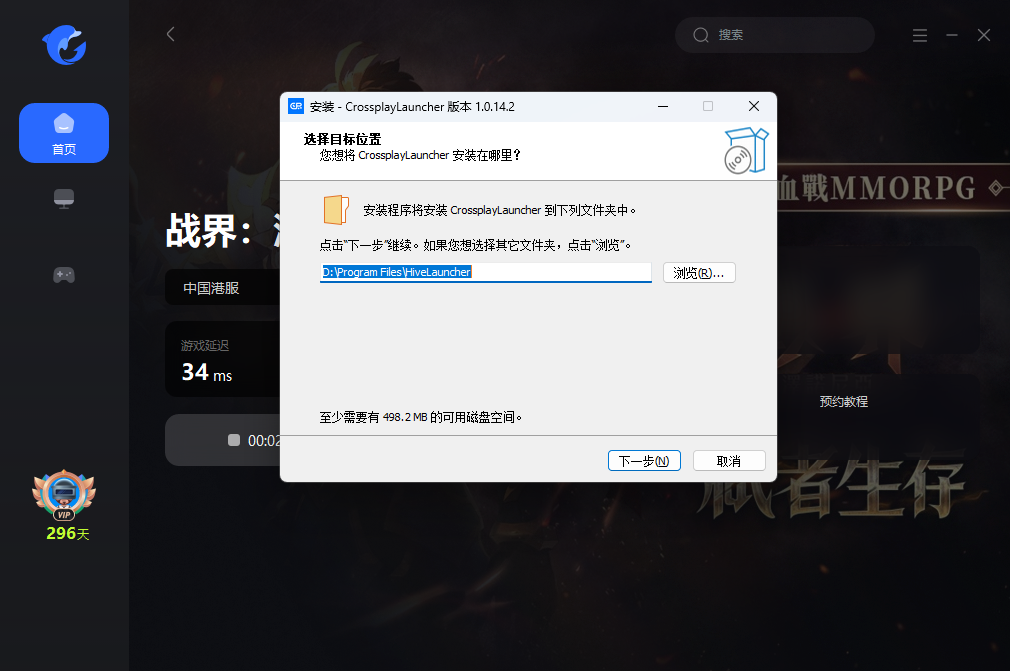
Task: Go back using the left chevron arrow
Action: click(171, 34)
